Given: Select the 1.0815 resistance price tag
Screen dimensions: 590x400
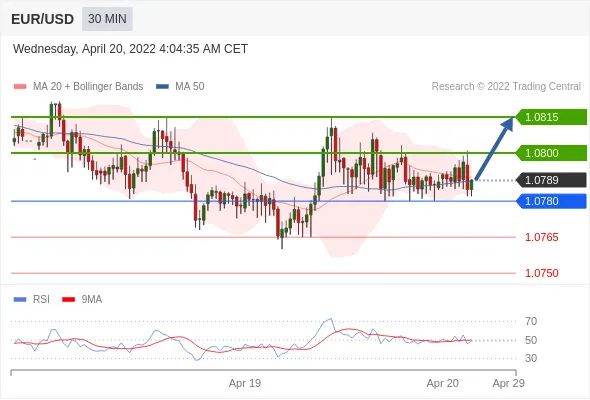Looking at the screenshot, I should click(x=551, y=117).
